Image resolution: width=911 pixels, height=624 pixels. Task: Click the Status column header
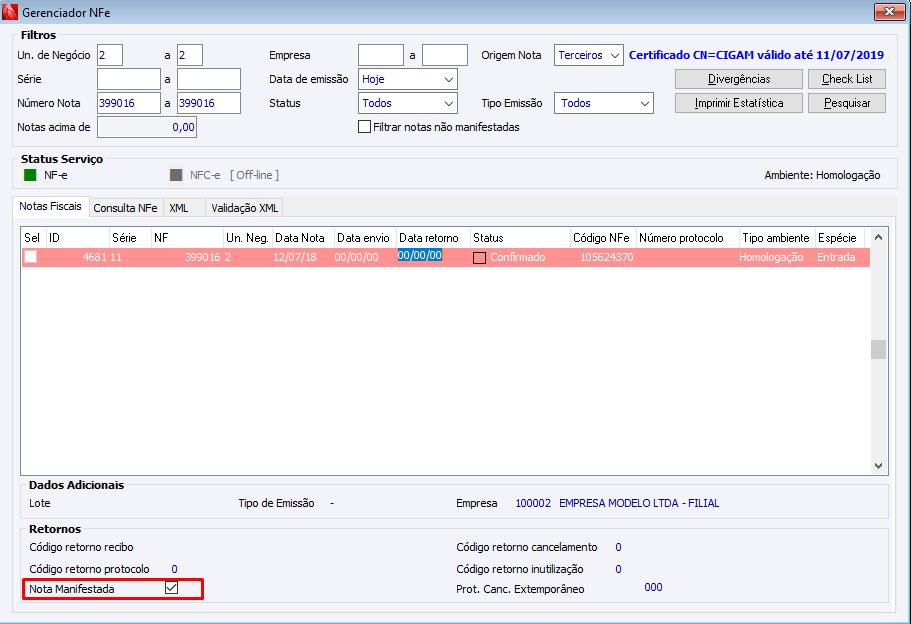pos(520,238)
